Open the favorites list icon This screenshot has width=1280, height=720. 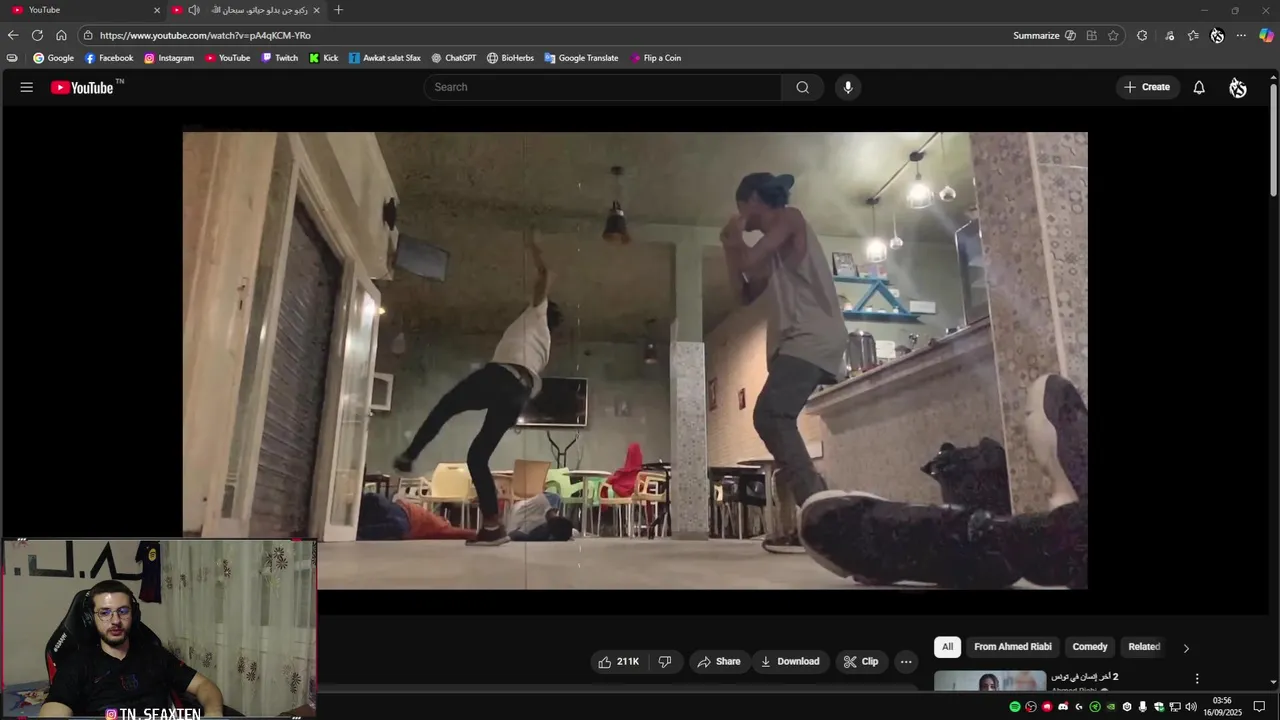[x=1193, y=35]
